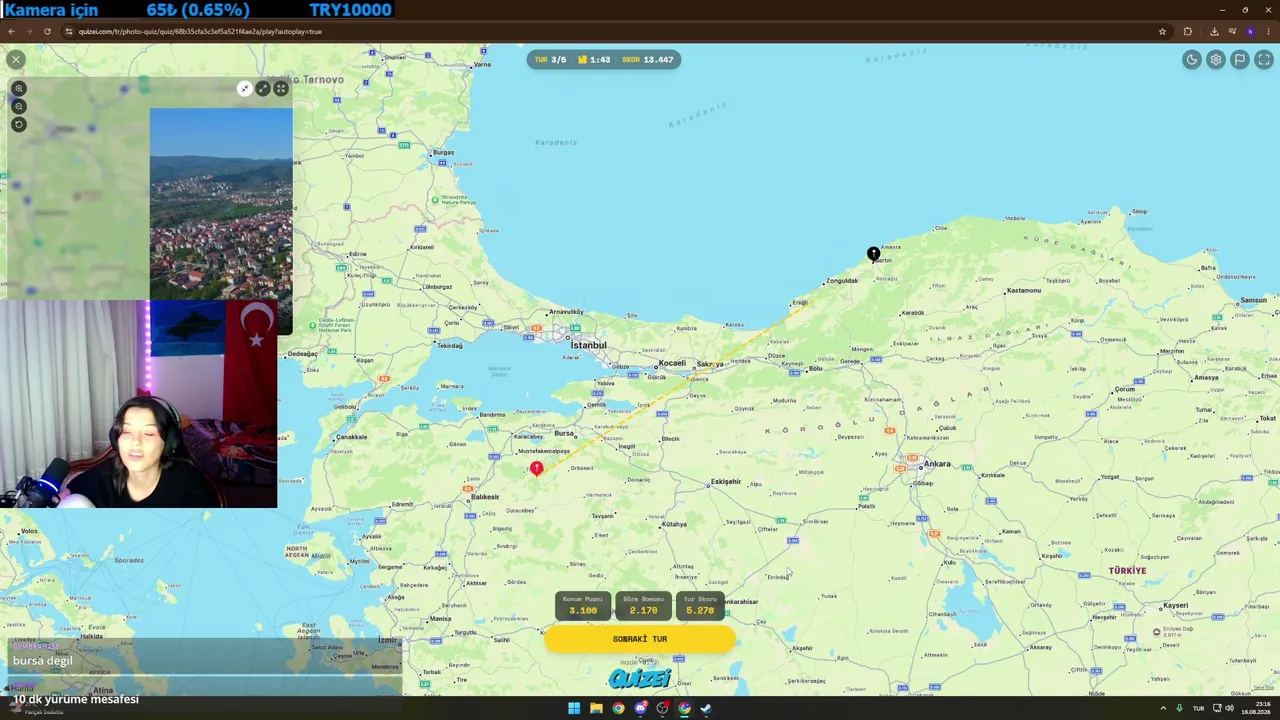Image resolution: width=1280 pixels, height=720 pixels.
Task: Click the Sinop label on the map
Action: click(1139, 212)
